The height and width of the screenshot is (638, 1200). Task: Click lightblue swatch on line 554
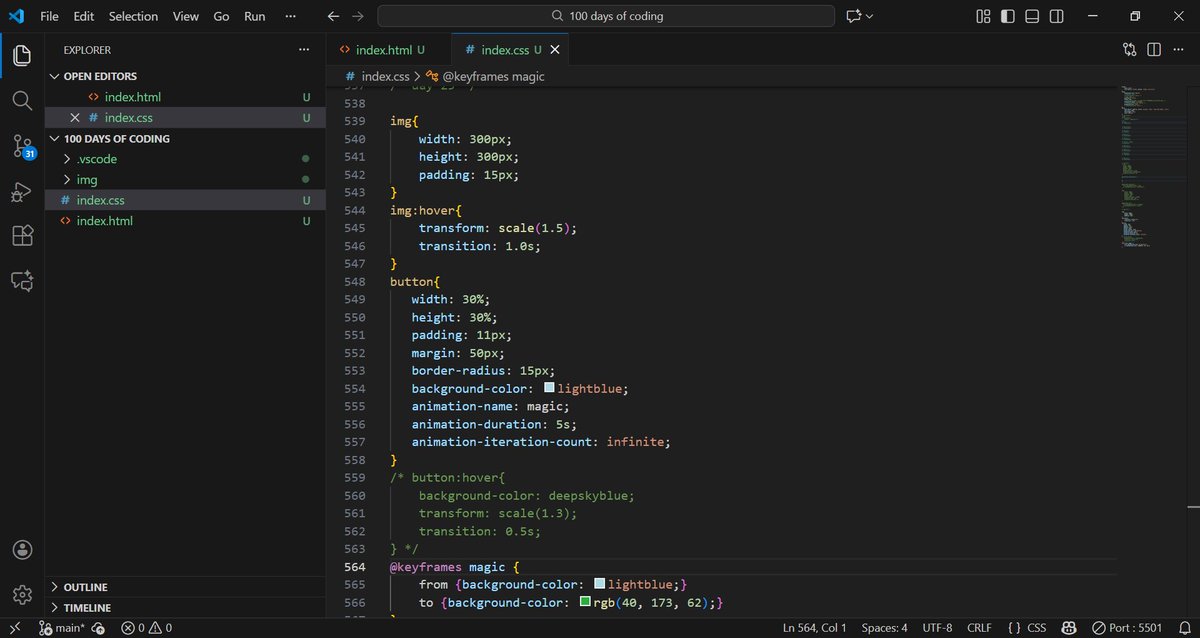click(x=549, y=388)
